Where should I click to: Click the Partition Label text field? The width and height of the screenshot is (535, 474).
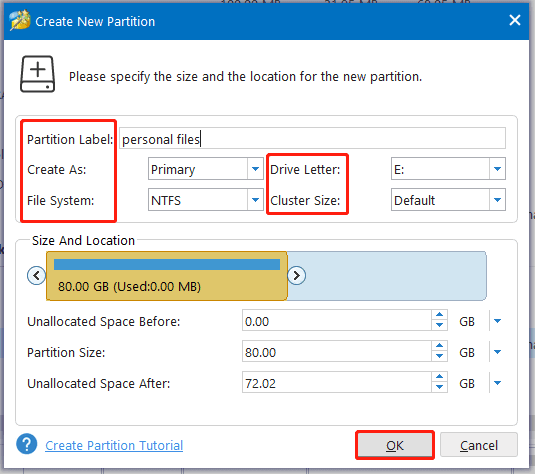[x=312, y=139]
